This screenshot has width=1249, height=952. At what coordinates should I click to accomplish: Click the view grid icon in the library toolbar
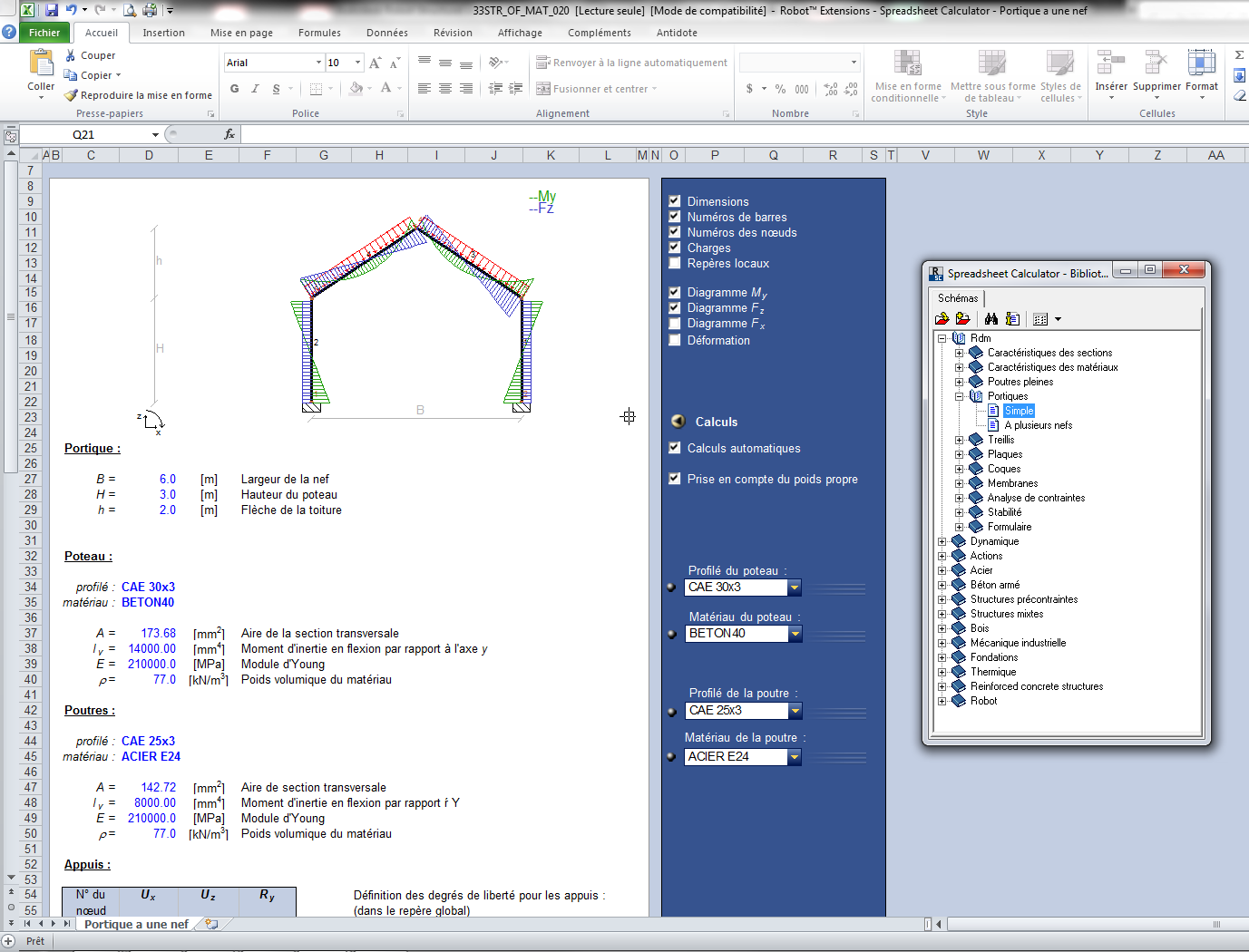(1040, 319)
